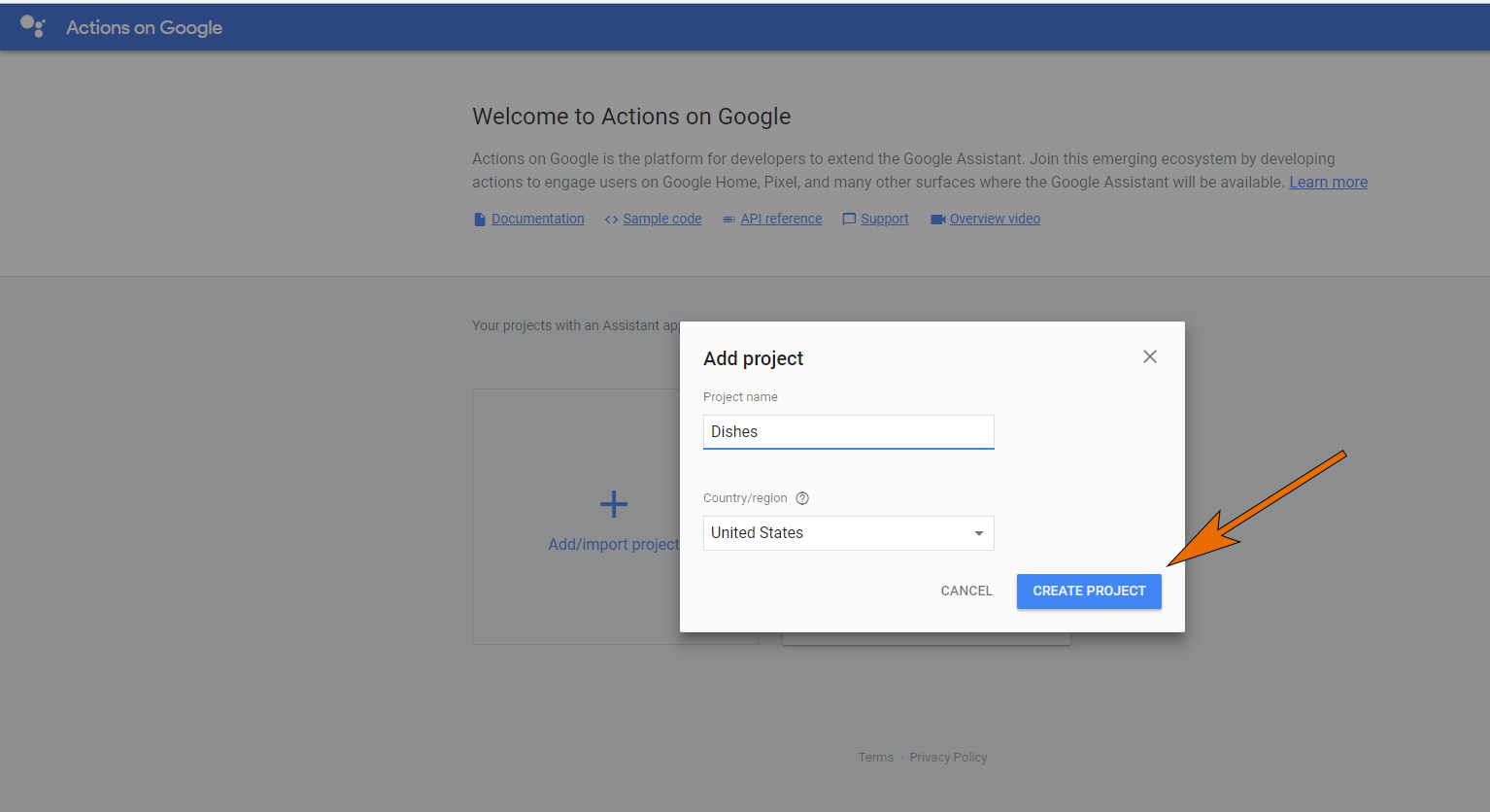Click the Google Assistant logo in header
This screenshot has height=812, width=1490.
pyautogui.click(x=32, y=26)
